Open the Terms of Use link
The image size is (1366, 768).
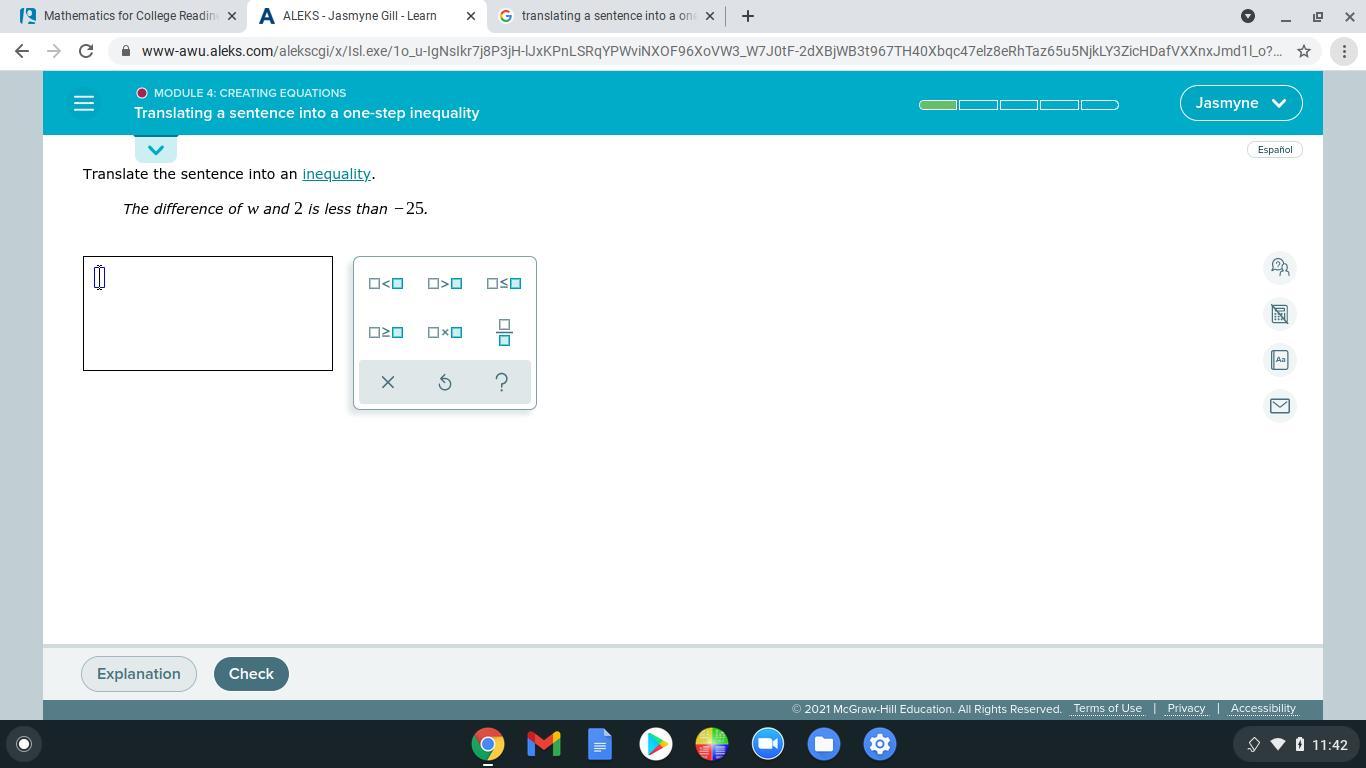[1107, 709]
